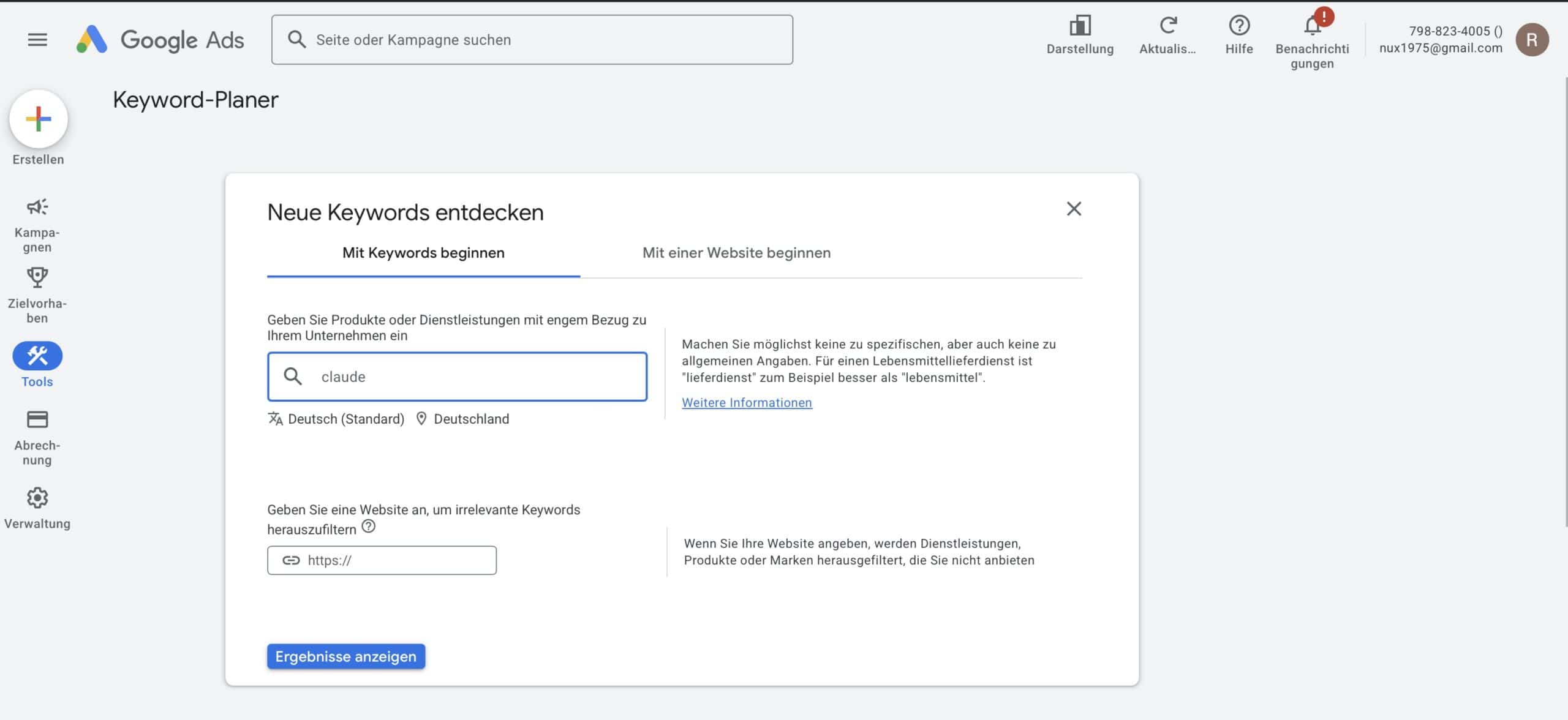This screenshot has height=720, width=1568.
Task: Open the Darstellung appearance options
Action: (x=1080, y=36)
